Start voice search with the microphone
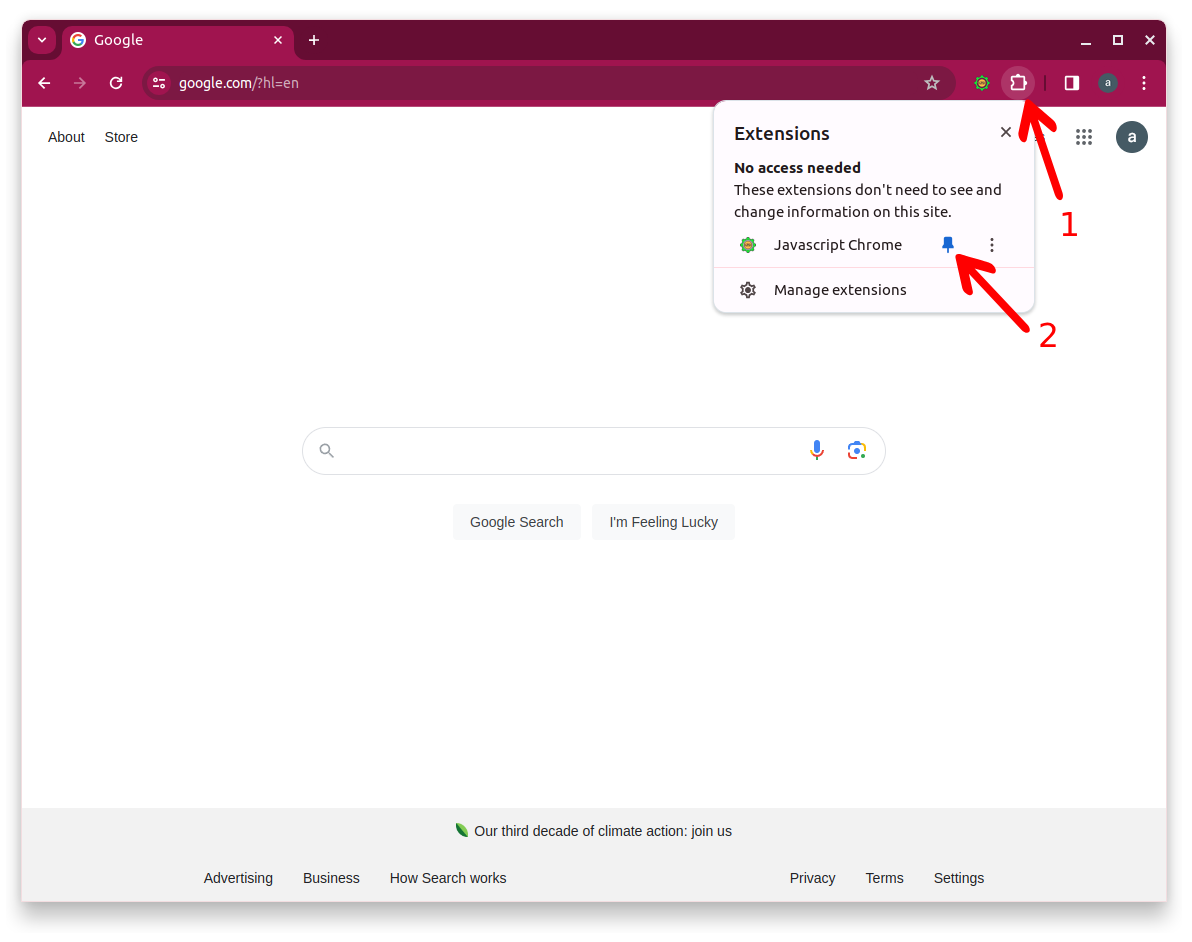This screenshot has height=942, width=1192. coord(816,450)
